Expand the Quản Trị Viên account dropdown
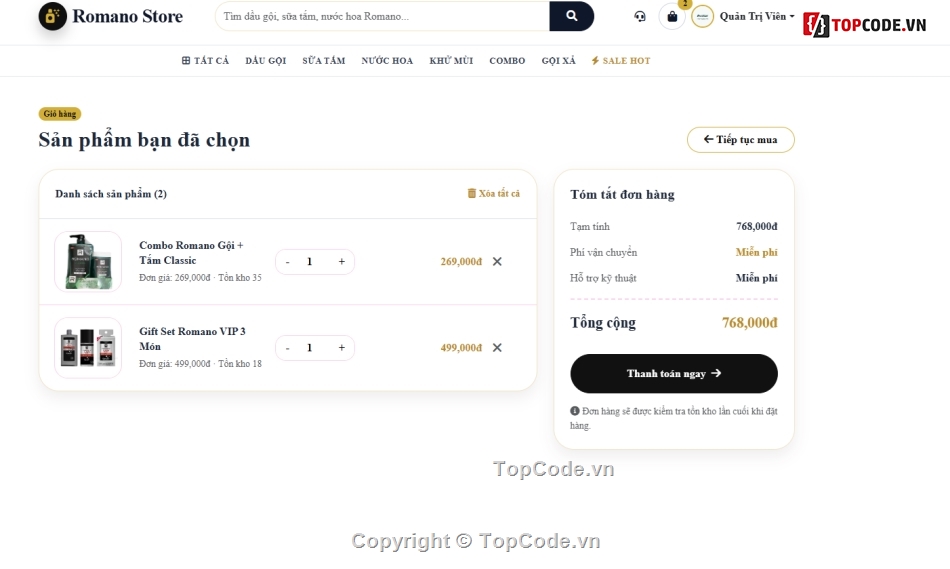 point(757,16)
